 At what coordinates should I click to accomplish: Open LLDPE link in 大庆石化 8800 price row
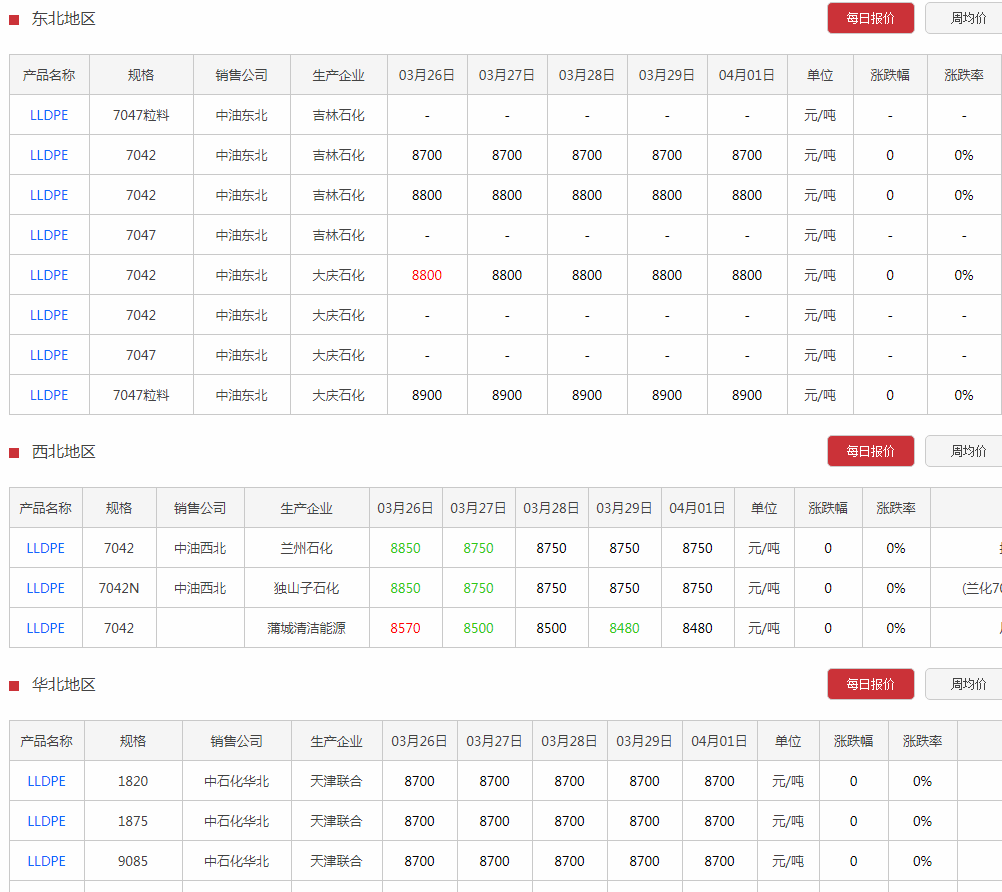[x=49, y=275]
